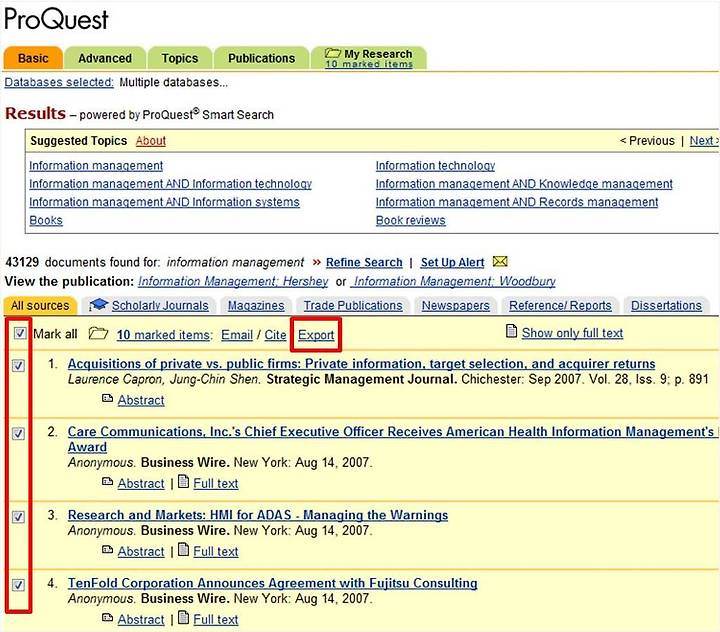Image resolution: width=720 pixels, height=632 pixels.
Task: Open the Advanced search tab
Action: click(105, 58)
